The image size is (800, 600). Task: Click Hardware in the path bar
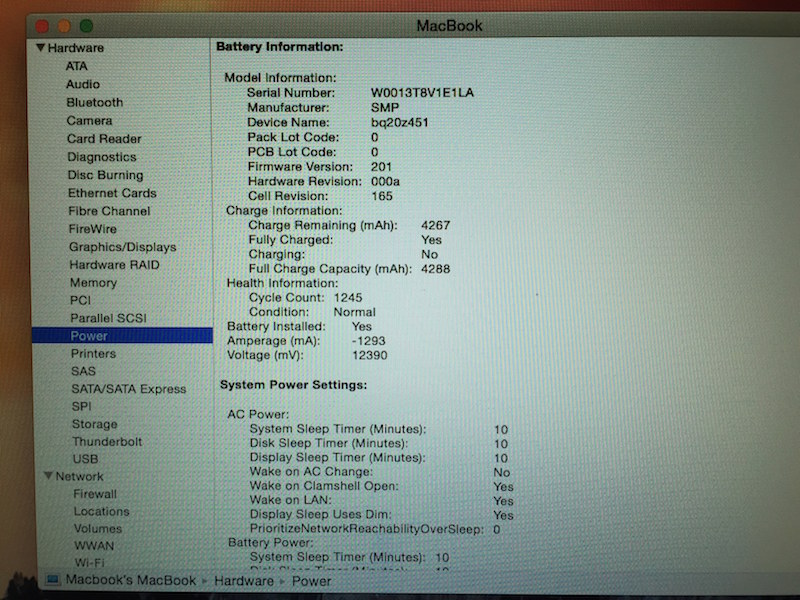pos(244,581)
